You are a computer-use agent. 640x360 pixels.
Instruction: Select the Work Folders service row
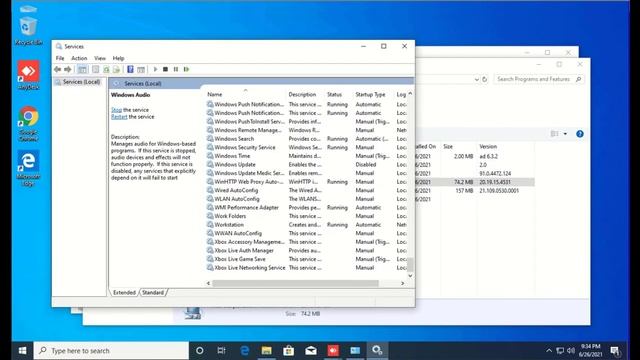[x=306, y=216]
